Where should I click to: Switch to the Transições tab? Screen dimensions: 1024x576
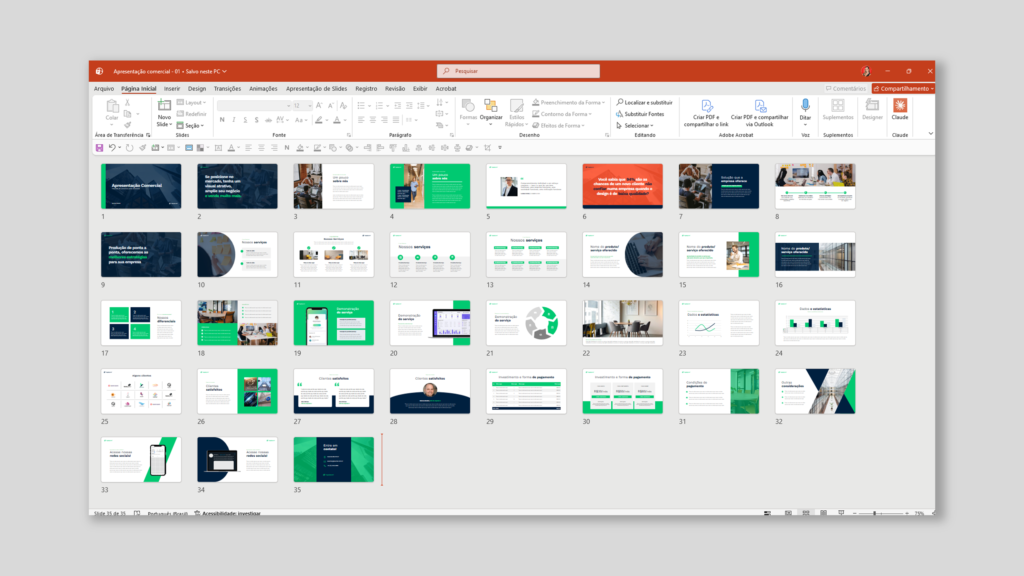click(227, 89)
